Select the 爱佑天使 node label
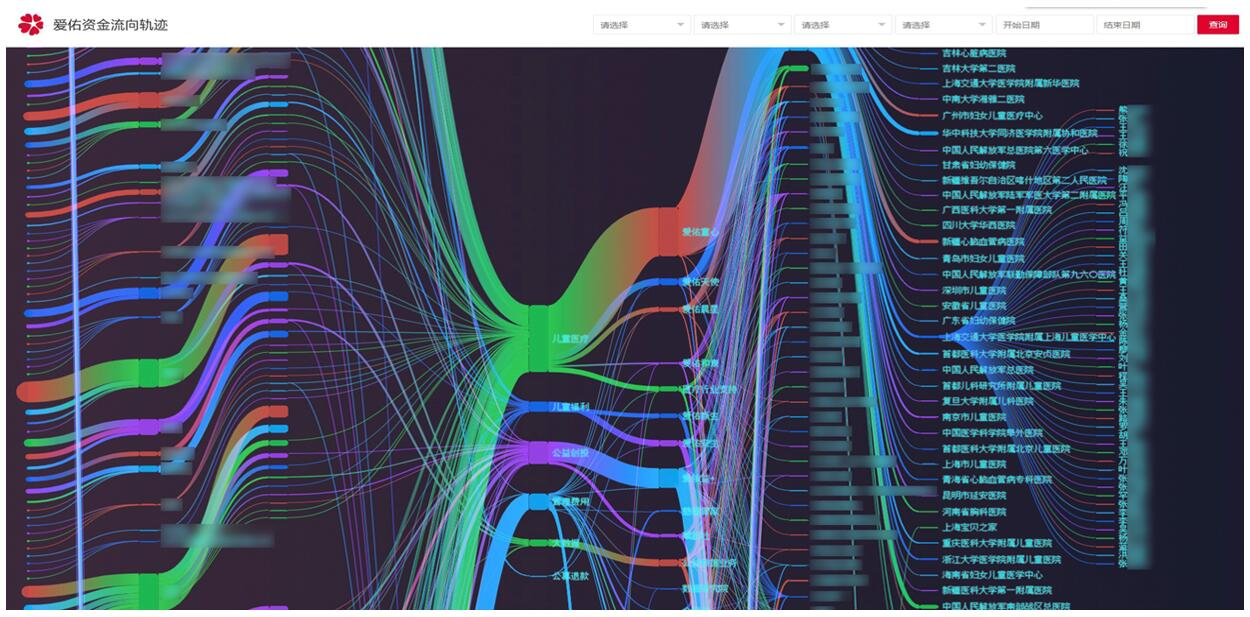Image resolution: width=1250 pixels, height=617 pixels. (700, 282)
